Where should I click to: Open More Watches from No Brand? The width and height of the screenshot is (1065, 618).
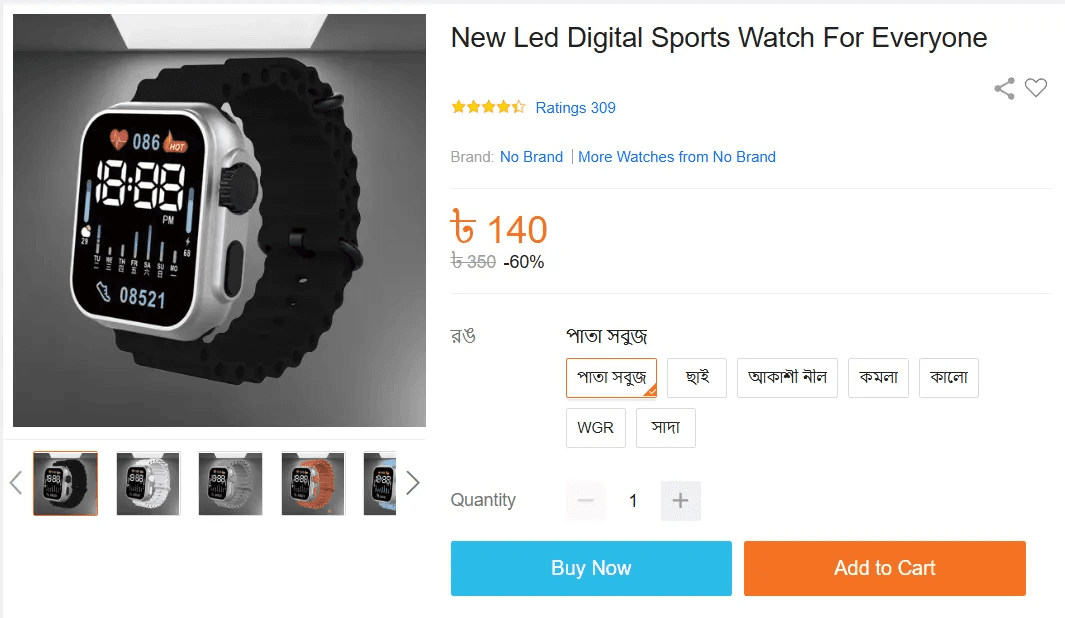[676, 157]
